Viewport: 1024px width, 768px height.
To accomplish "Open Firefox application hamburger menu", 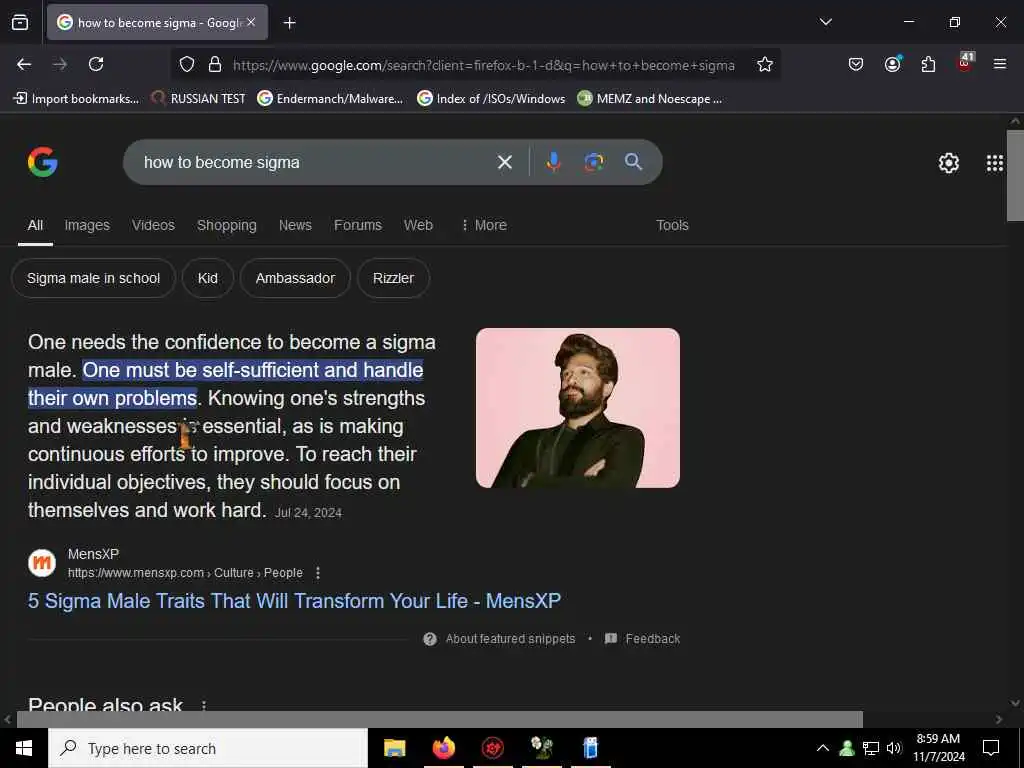I will [999, 64].
